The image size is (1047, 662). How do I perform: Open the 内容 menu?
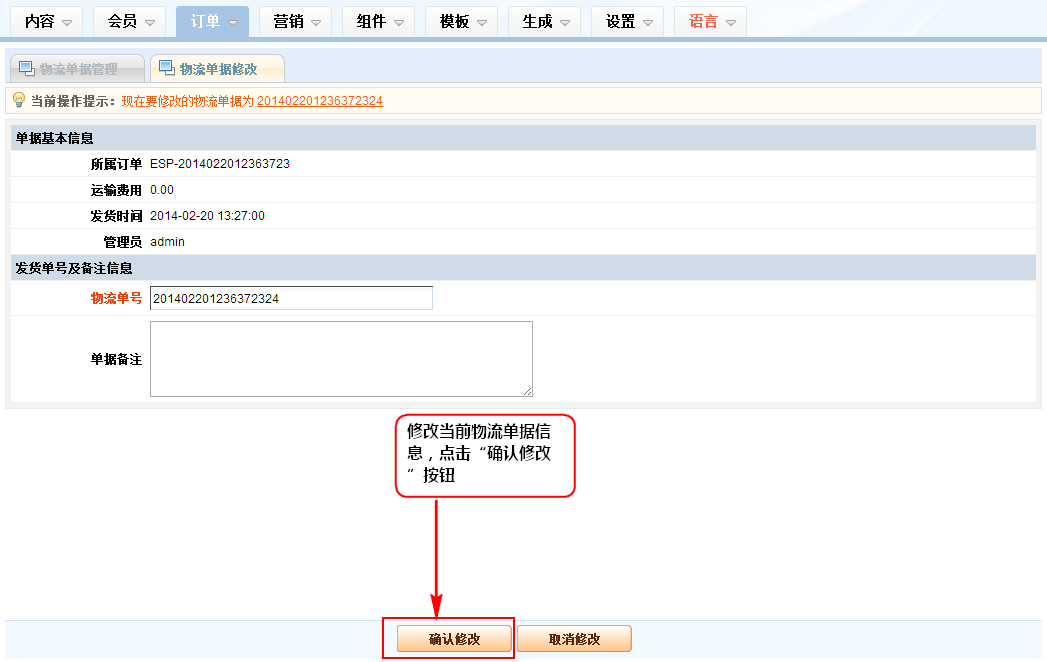point(48,21)
